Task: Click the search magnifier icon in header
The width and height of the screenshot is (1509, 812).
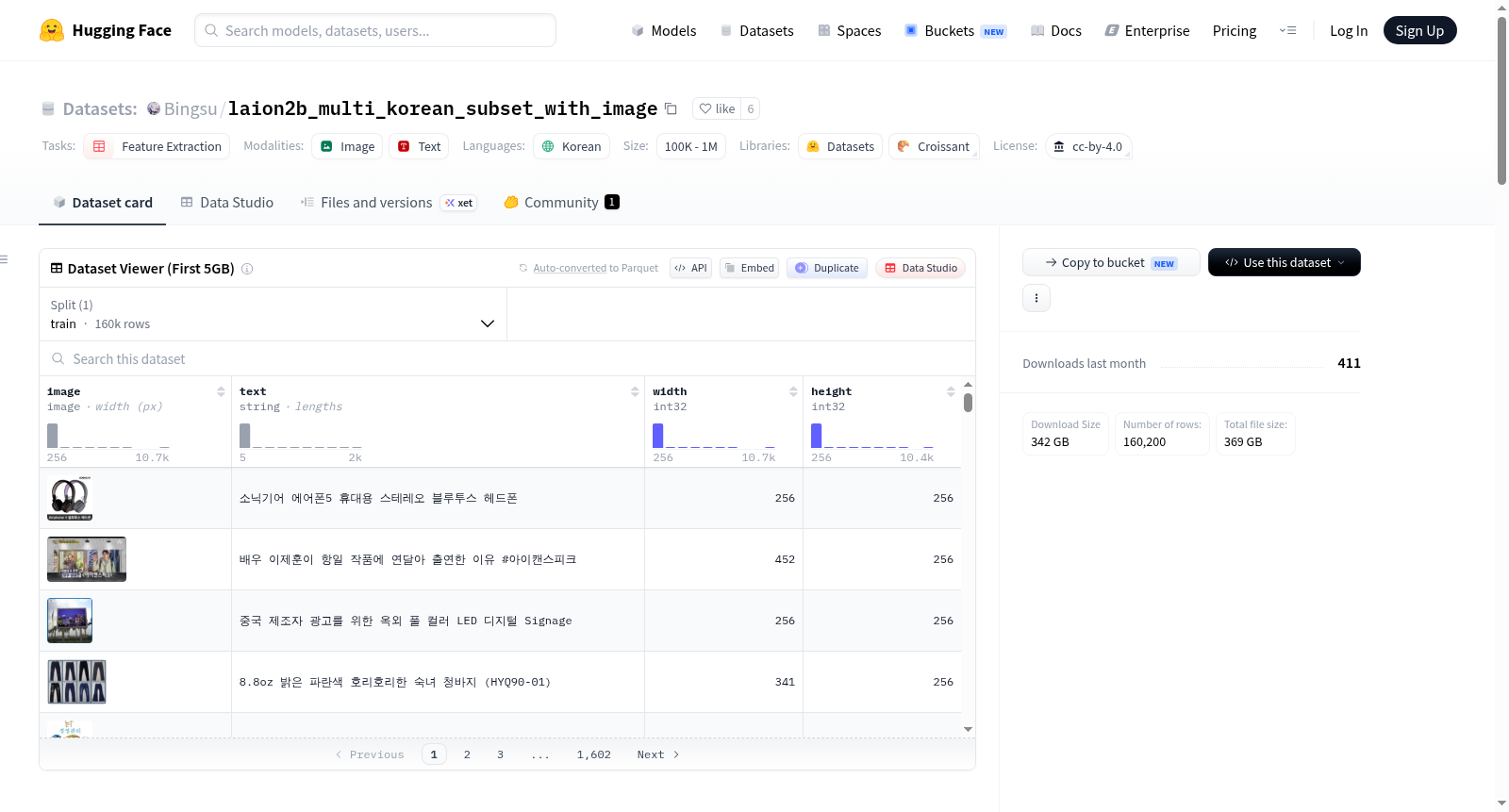Action: (x=211, y=30)
